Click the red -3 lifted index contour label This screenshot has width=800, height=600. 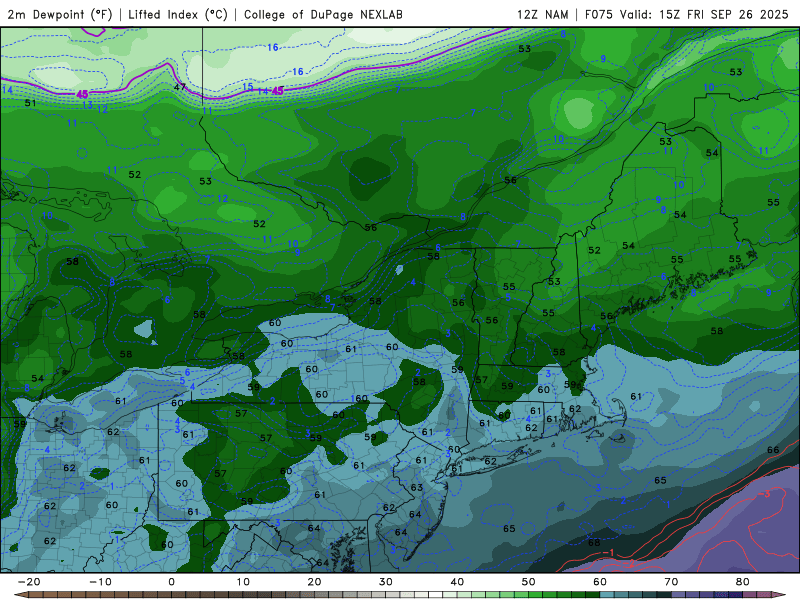click(x=764, y=493)
